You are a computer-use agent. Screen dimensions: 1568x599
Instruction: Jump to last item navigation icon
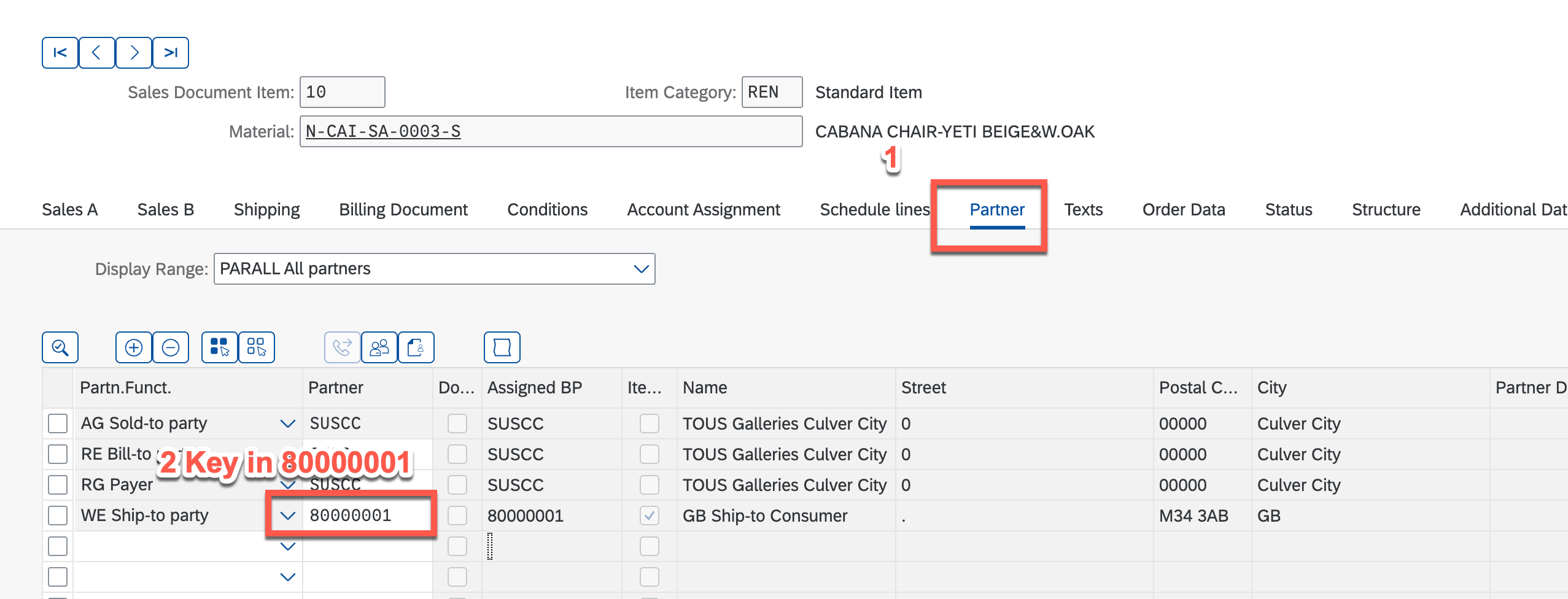pos(171,53)
